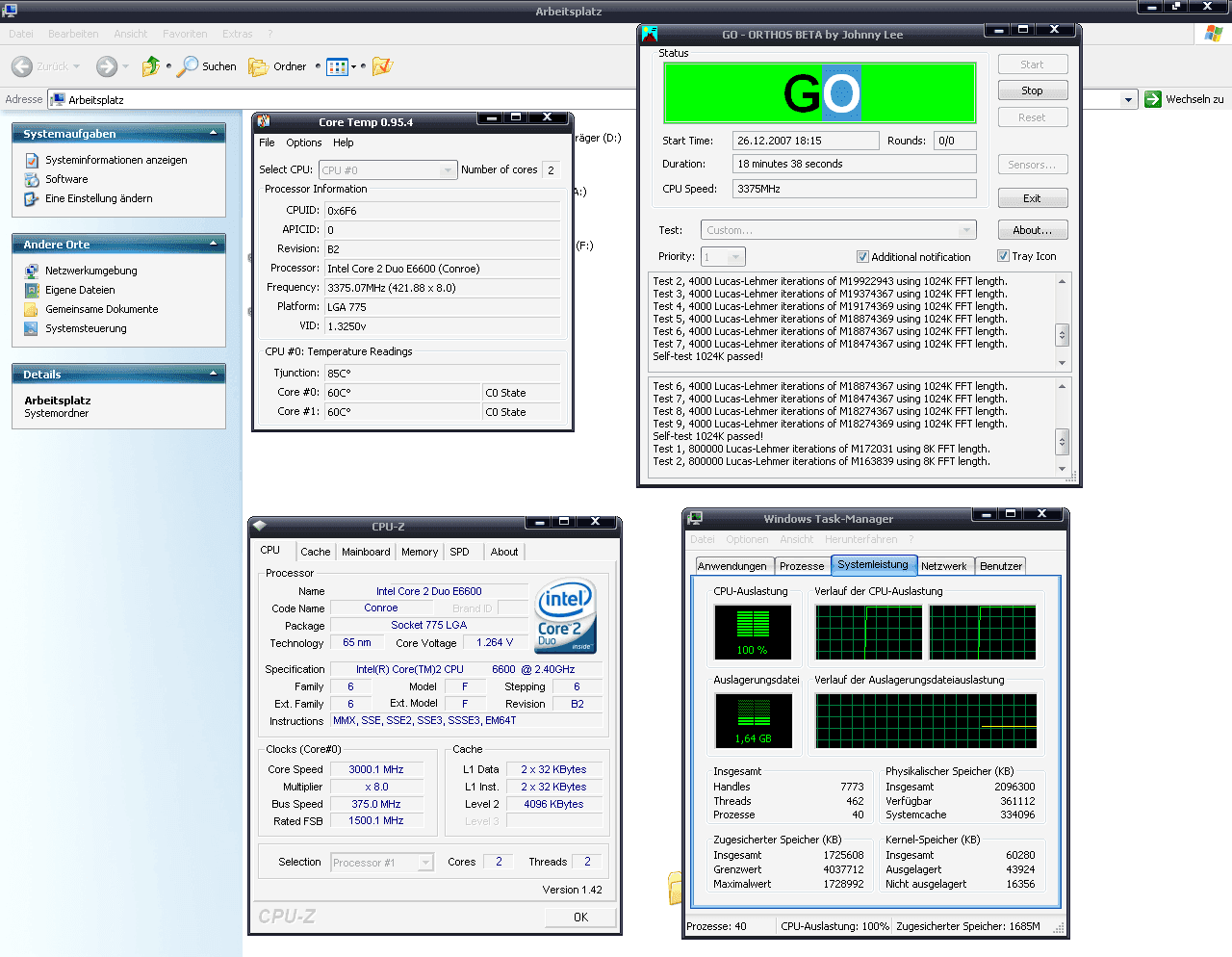Open the Netzwerk tab in Task-Manager
The width and height of the screenshot is (1232, 957).
click(x=944, y=566)
